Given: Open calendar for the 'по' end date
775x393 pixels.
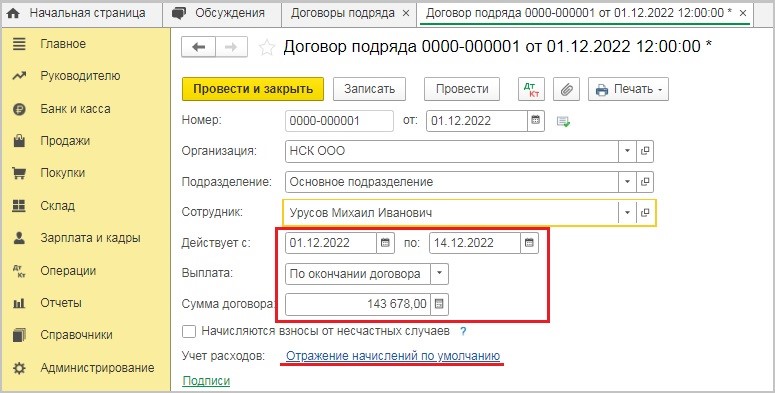Looking at the screenshot, I should [x=529, y=243].
